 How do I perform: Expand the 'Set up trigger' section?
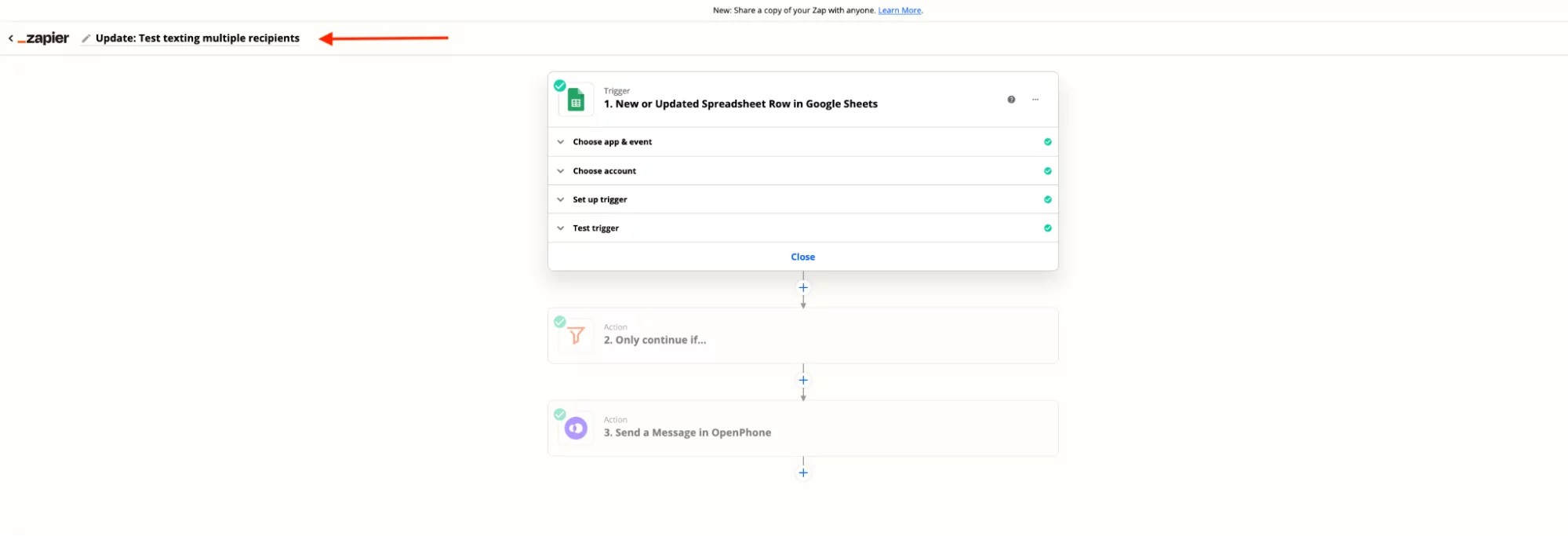802,199
